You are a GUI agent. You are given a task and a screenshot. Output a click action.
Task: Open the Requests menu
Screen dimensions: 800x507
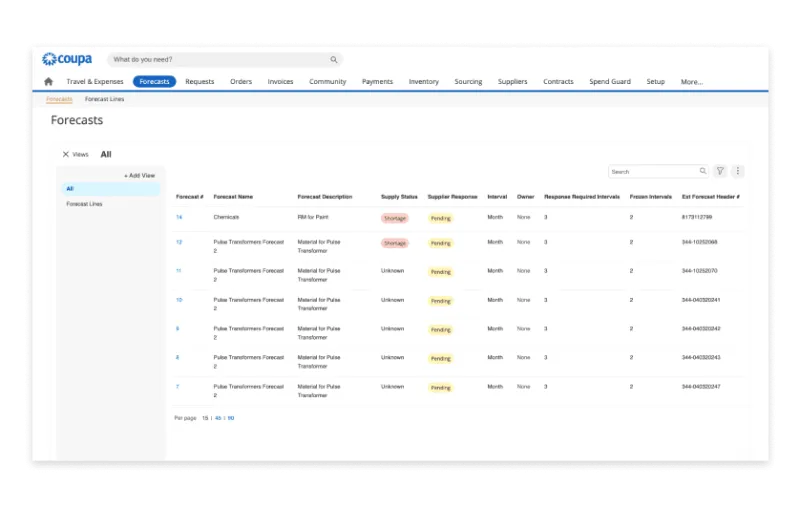199,82
